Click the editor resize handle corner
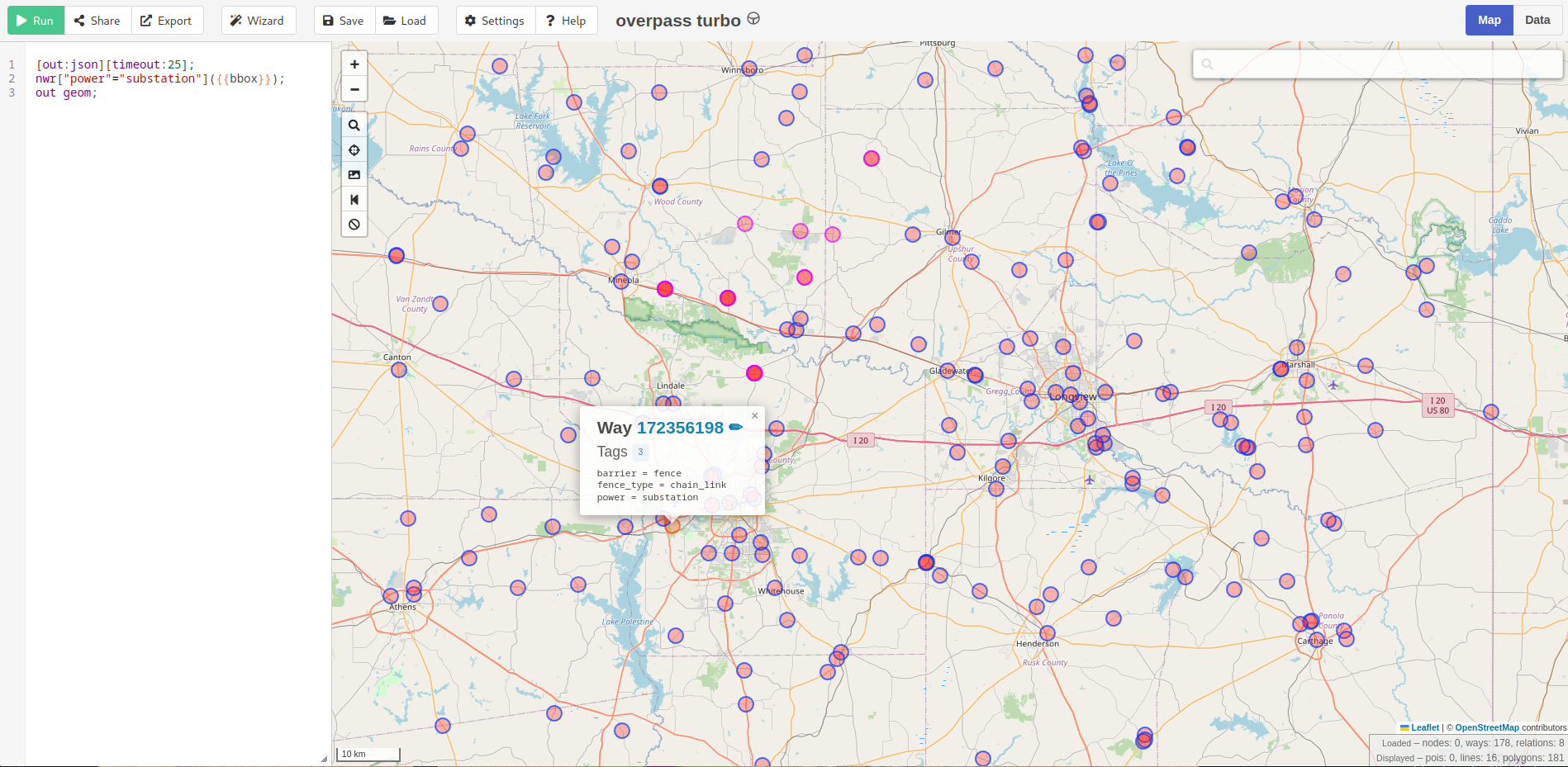 (x=325, y=759)
